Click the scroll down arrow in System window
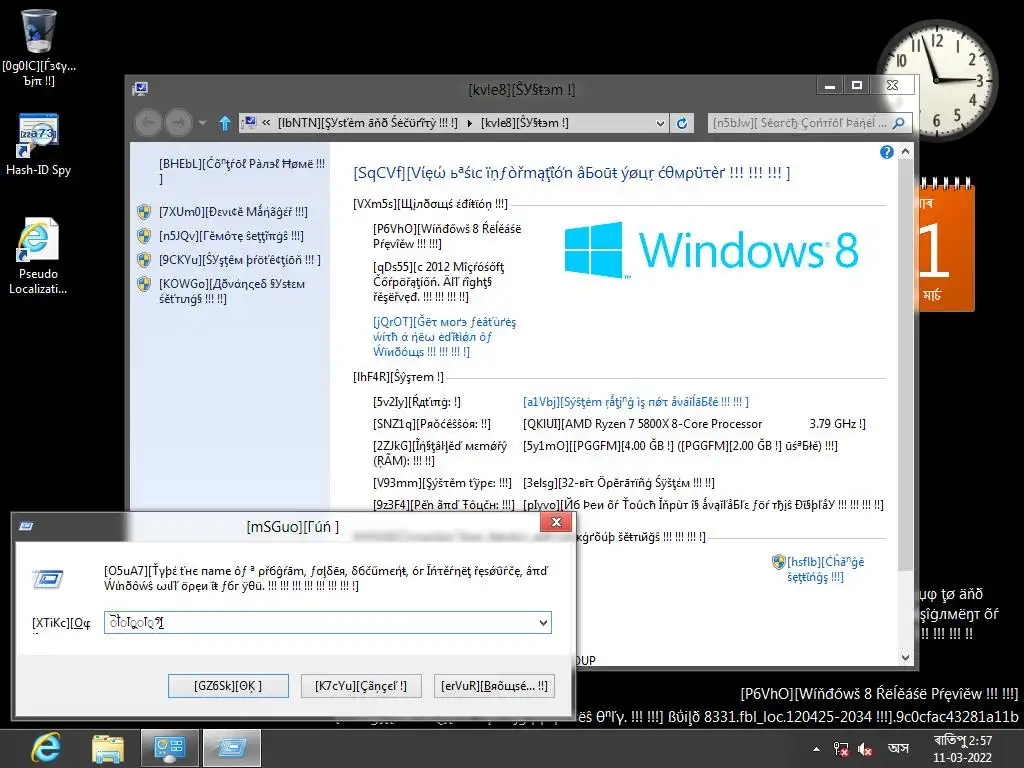1024x768 pixels. point(905,658)
